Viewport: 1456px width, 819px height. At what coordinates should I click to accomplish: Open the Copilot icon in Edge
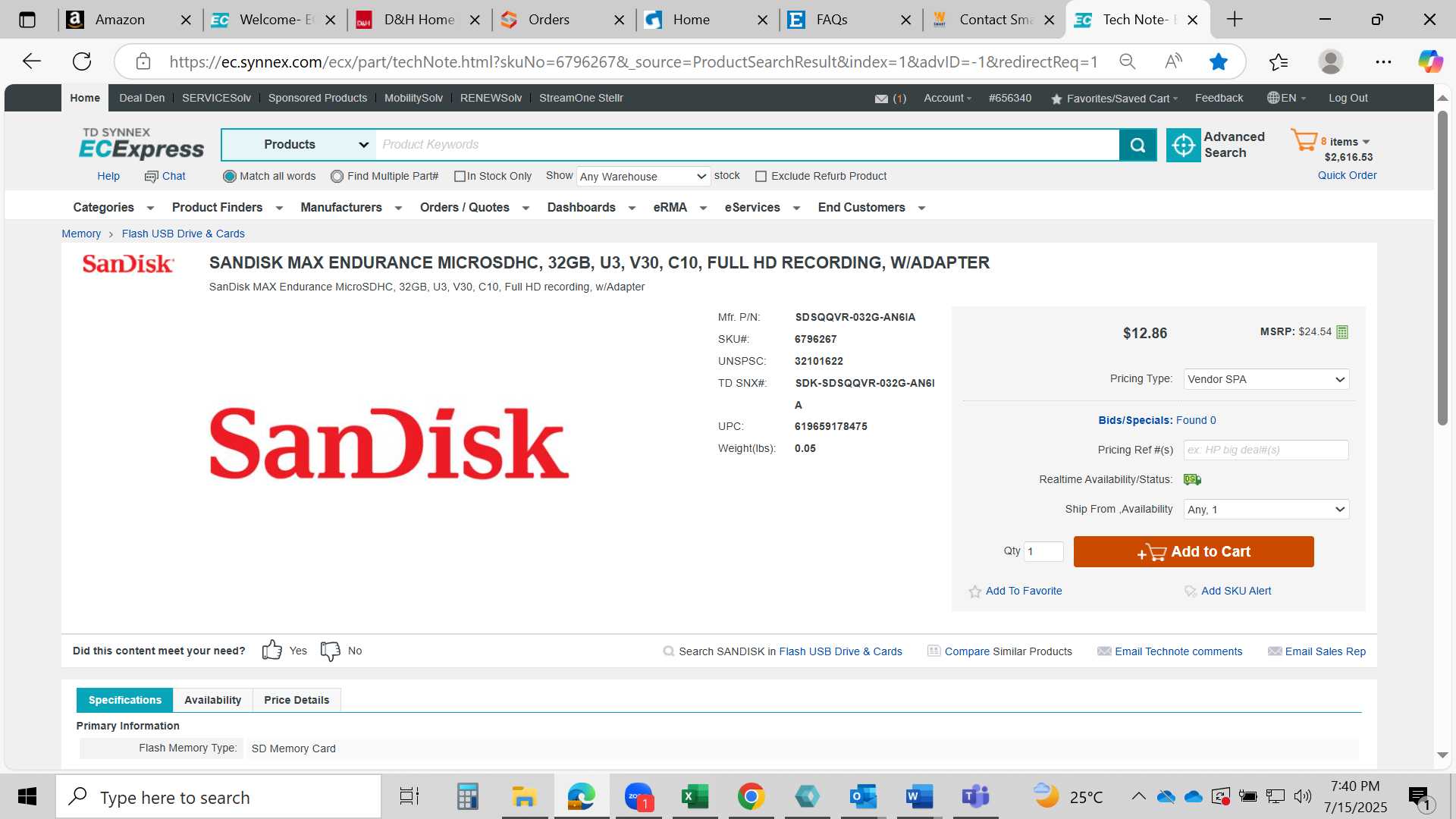tap(1430, 61)
